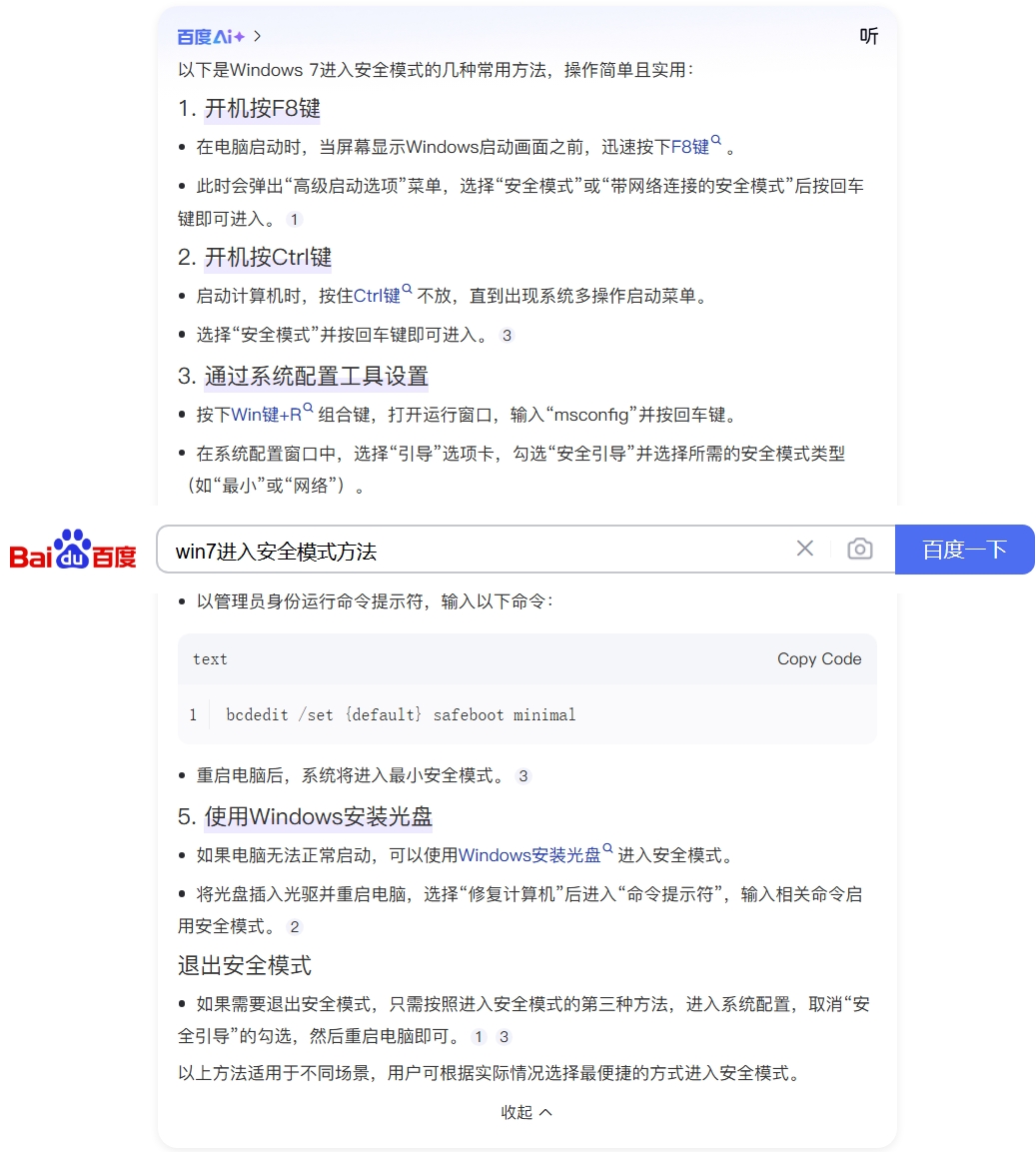Open the Windows安装光盘 keyword link
Viewport: 1036px width, 1152px height.
[529, 855]
